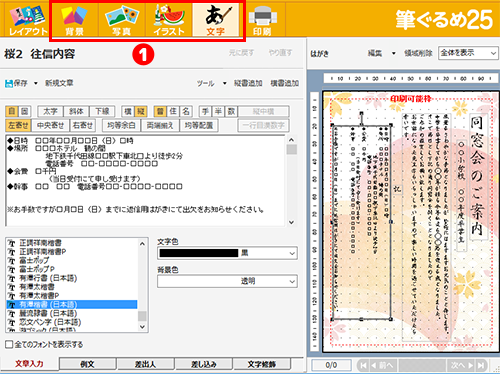This screenshot has width=500, height=374.
Task: Click the 半 half-width button
Action: pos(218,111)
